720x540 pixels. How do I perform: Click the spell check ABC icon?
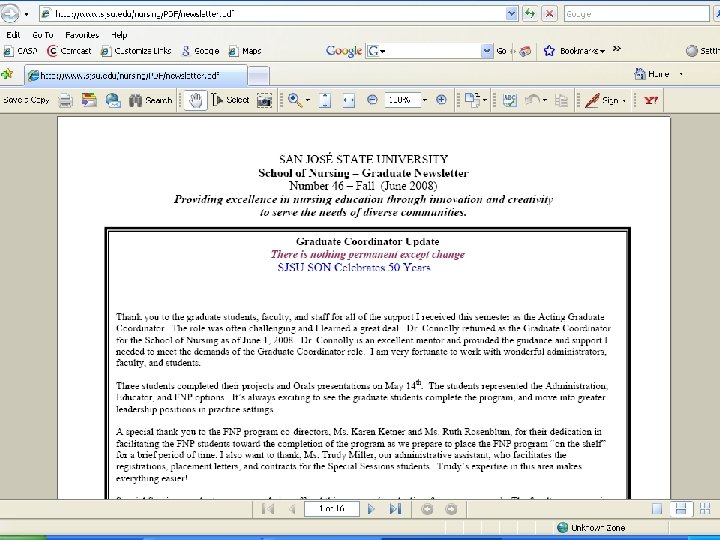tap(509, 100)
